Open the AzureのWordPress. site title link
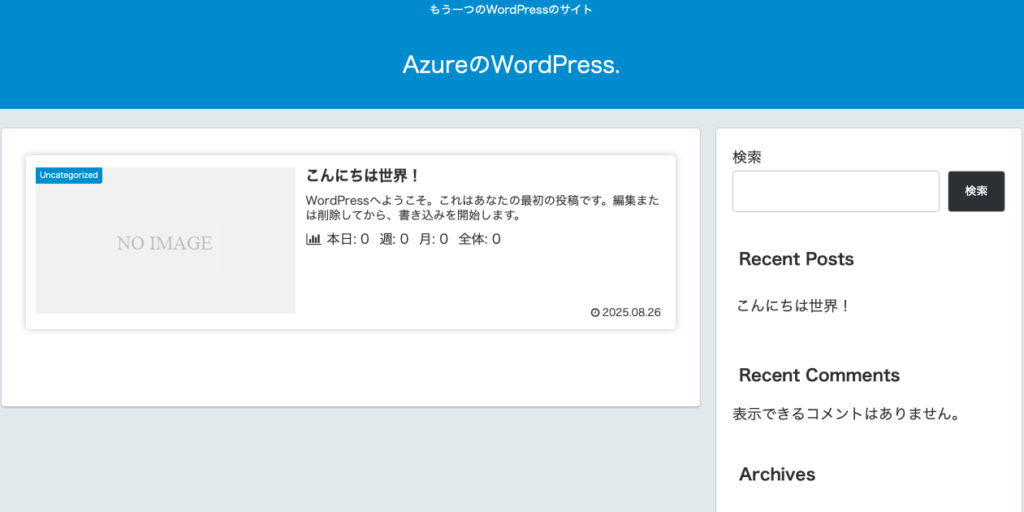Viewport: 1024px width, 512px height. (511, 65)
